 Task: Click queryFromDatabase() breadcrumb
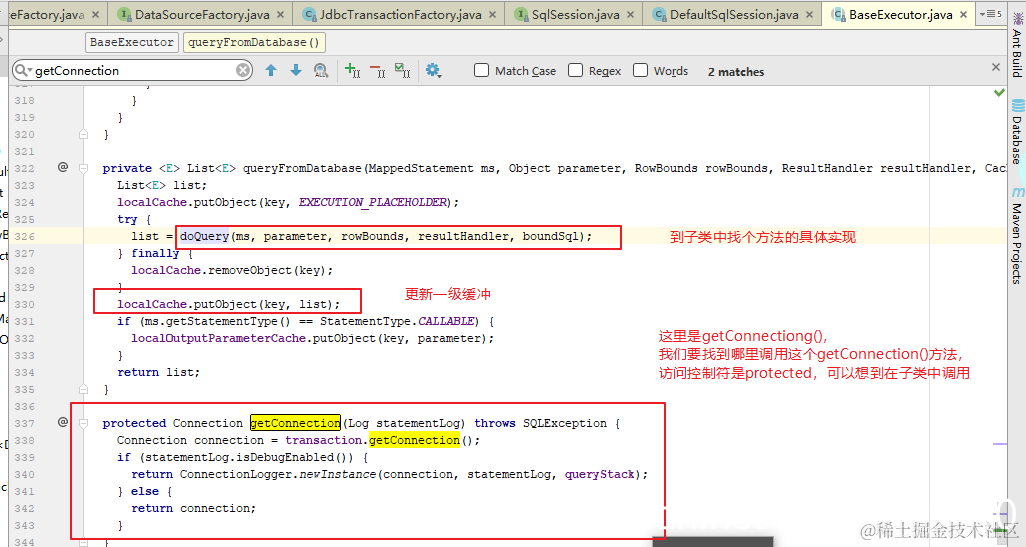(254, 42)
